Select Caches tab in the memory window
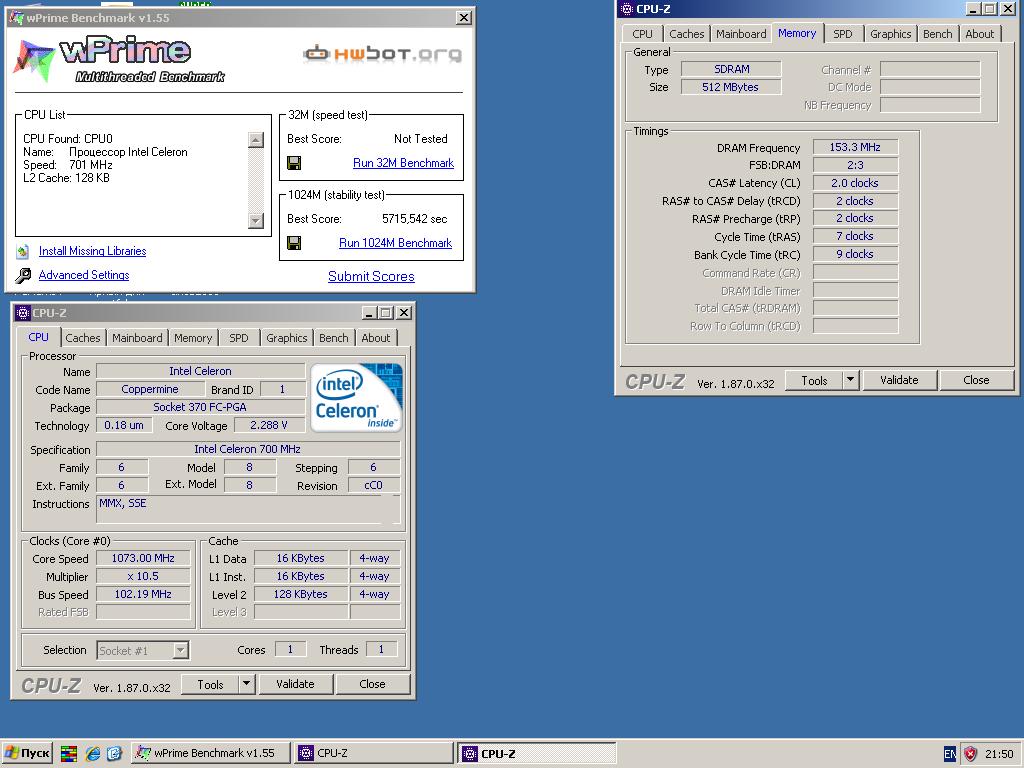Screen dimensions: 1024x768 pyautogui.click(x=686, y=34)
